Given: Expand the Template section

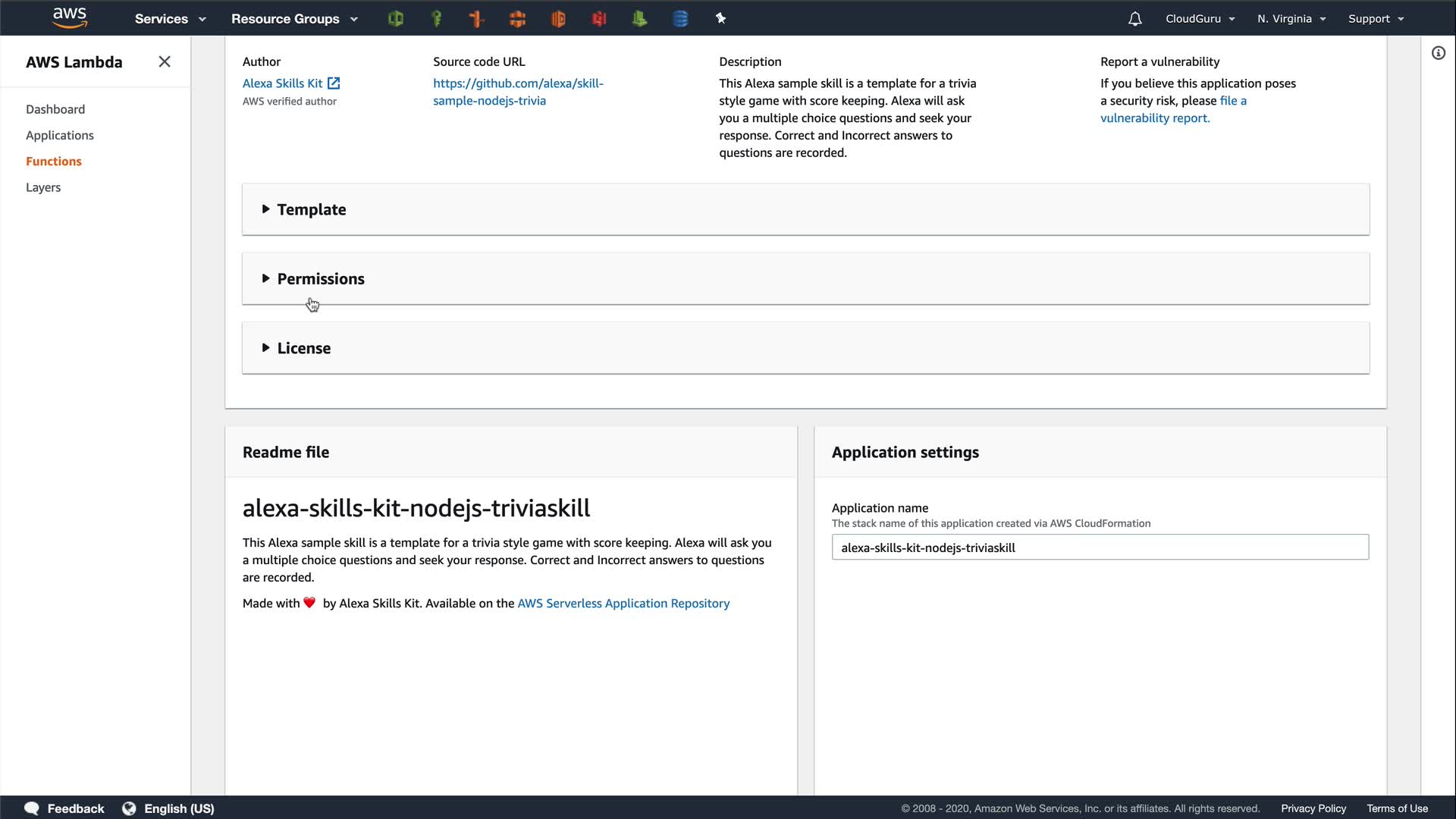Looking at the screenshot, I should 311,209.
